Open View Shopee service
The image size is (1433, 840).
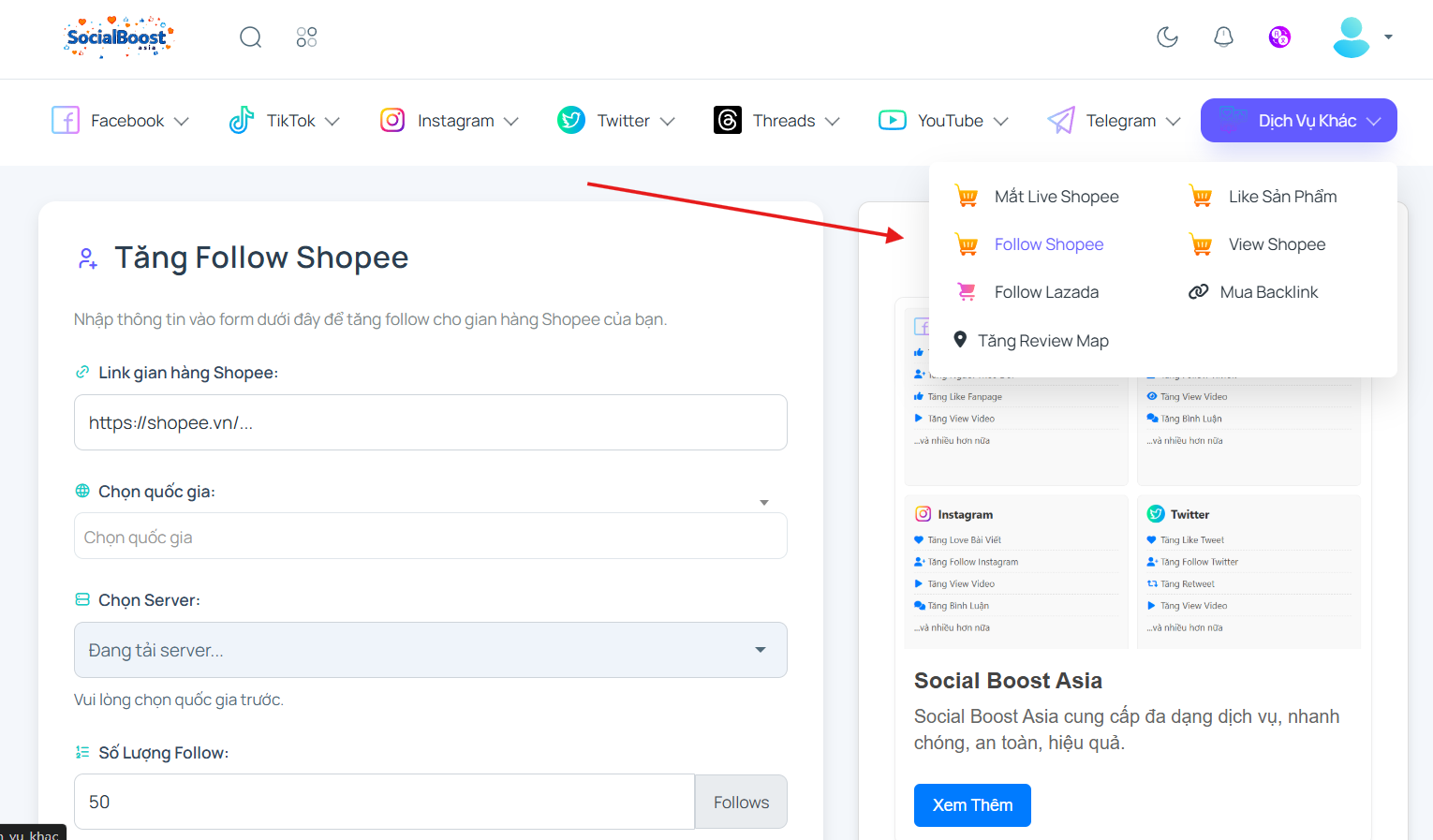coord(1277,244)
